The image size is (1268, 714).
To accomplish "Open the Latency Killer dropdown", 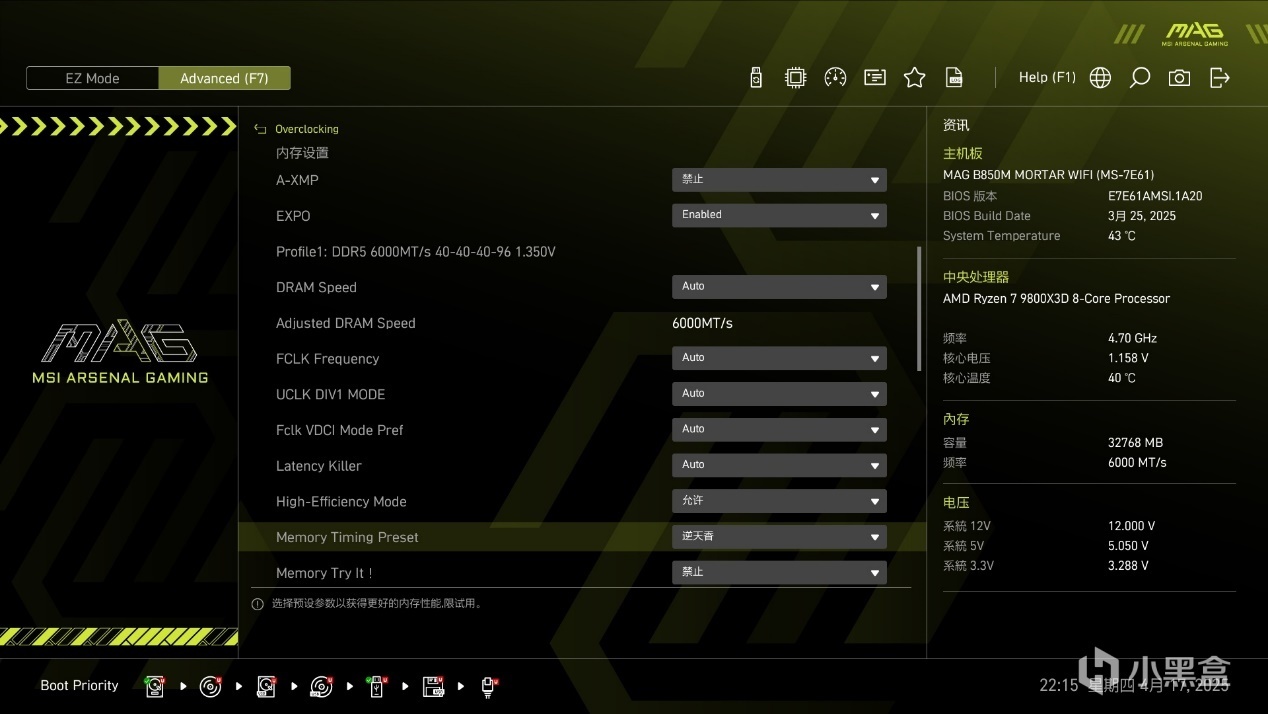I will click(779, 465).
